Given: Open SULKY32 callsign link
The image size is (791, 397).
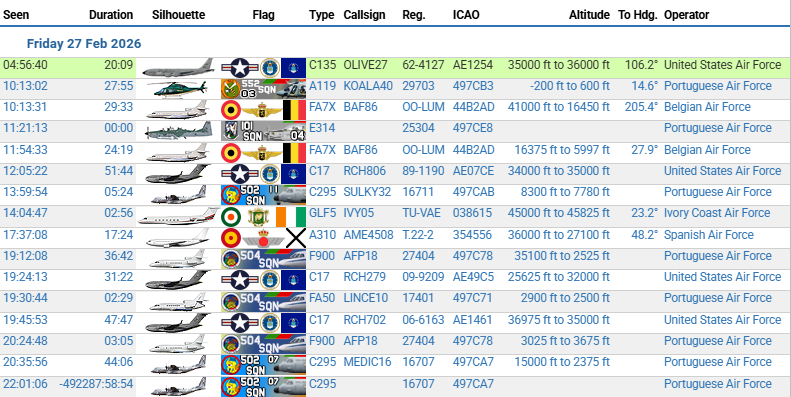Looking at the screenshot, I should point(367,192).
